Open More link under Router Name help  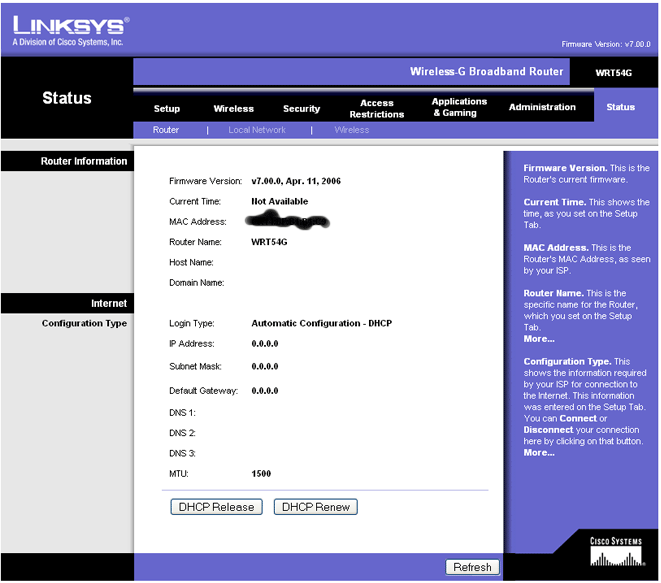click(x=539, y=339)
